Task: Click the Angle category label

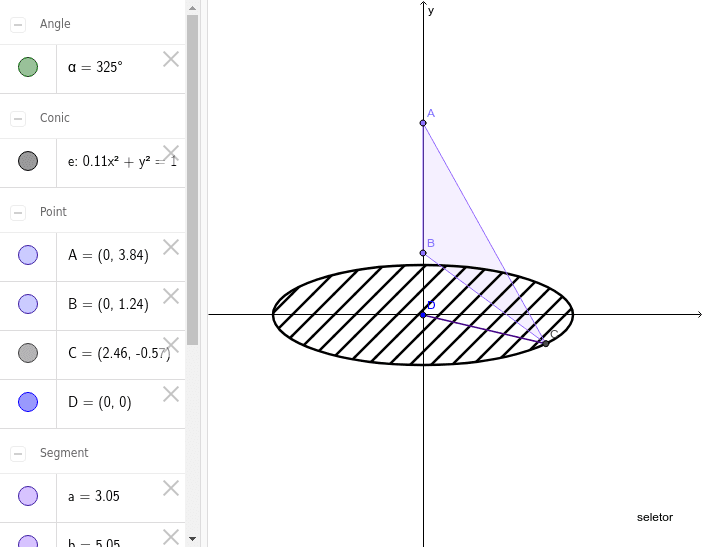Action: (55, 24)
